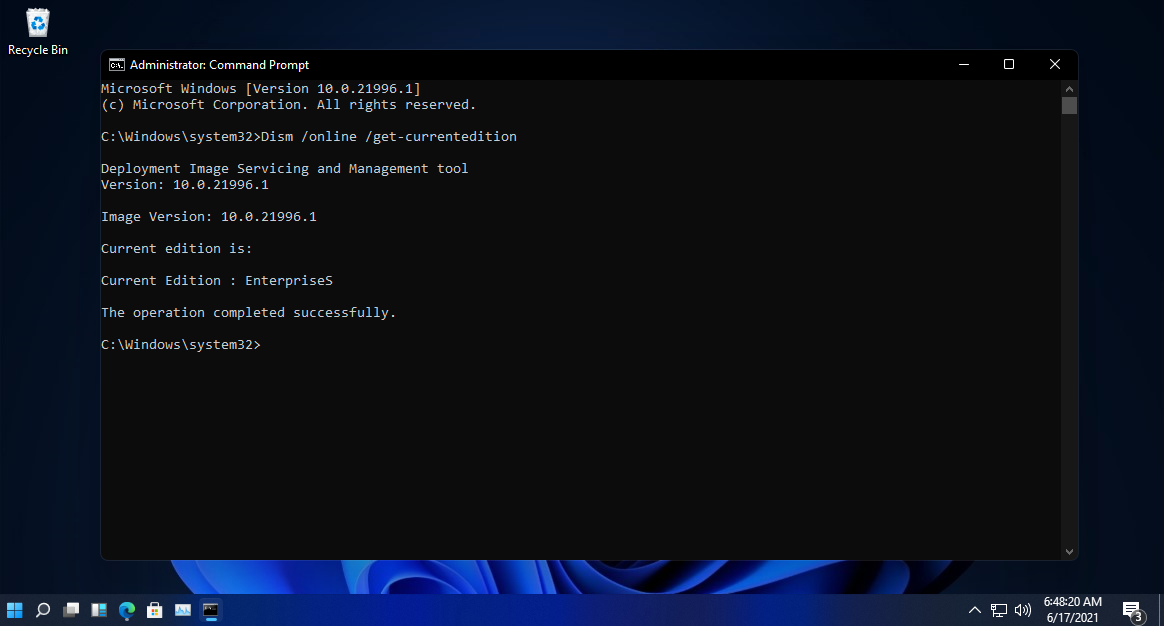Open the Windows Start menu
The width and height of the screenshot is (1164, 626).
[x=15, y=610]
